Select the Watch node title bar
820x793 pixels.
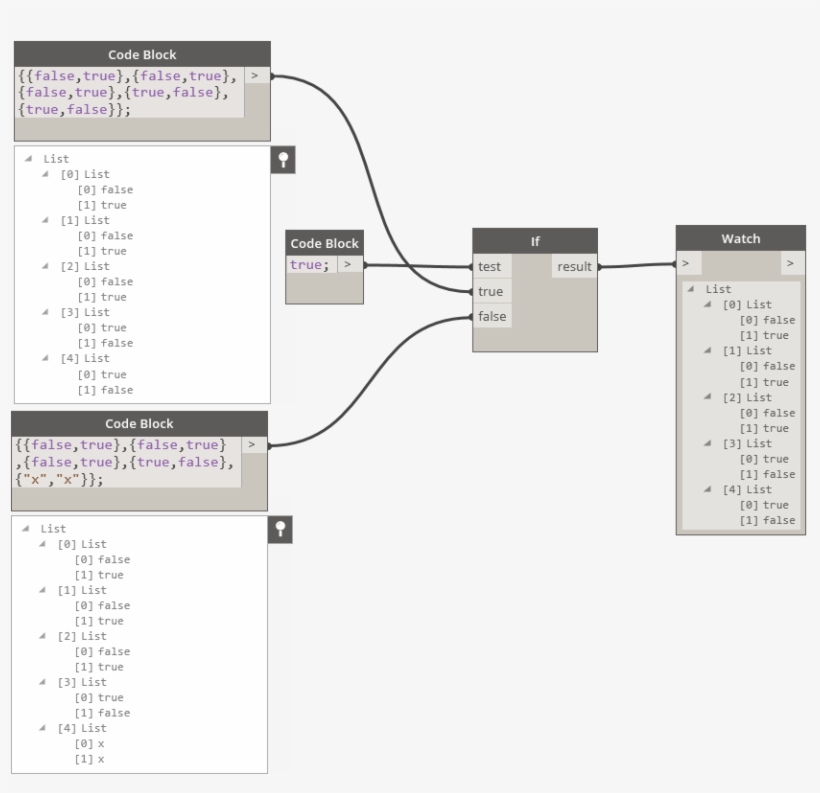pos(740,239)
